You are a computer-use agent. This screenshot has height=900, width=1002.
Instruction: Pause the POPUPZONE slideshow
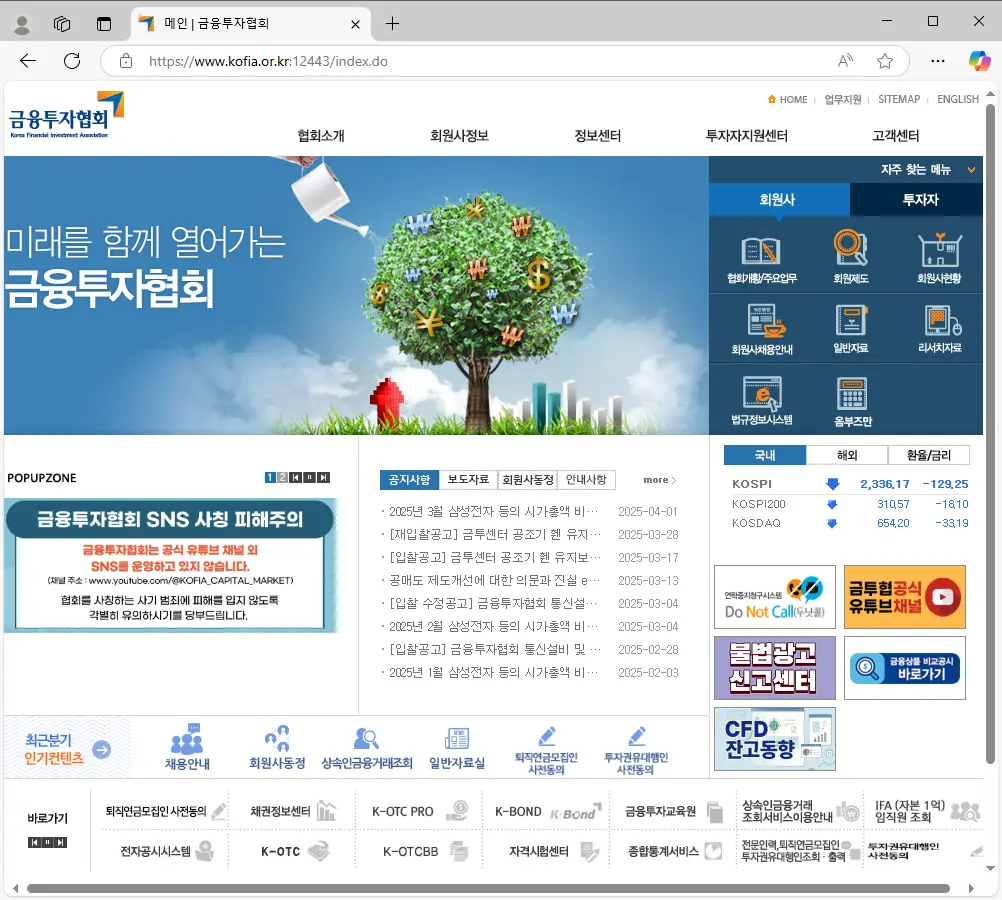tap(309, 477)
